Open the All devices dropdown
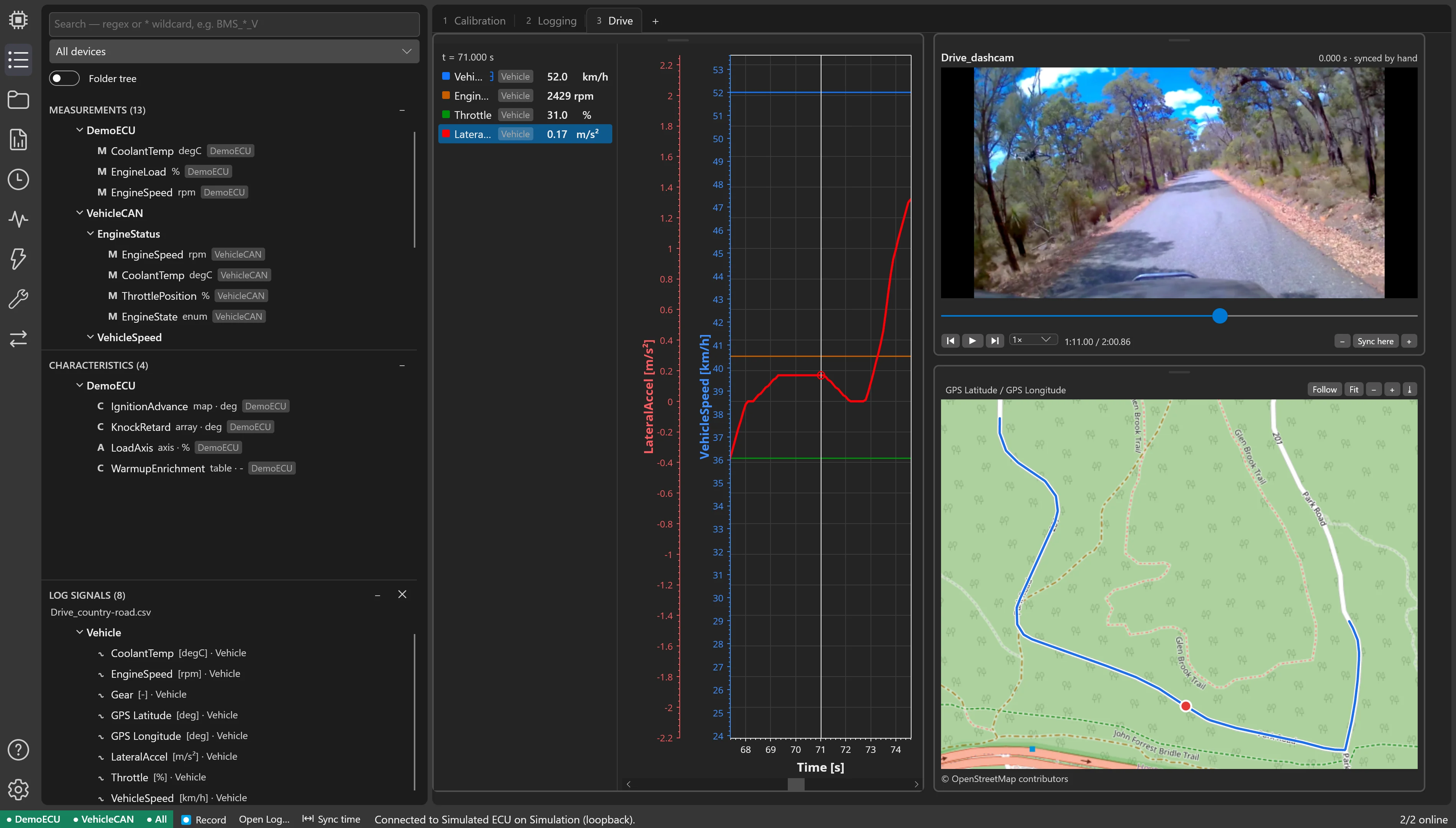The width and height of the screenshot is (1456, 828). (x=234, y=51)
